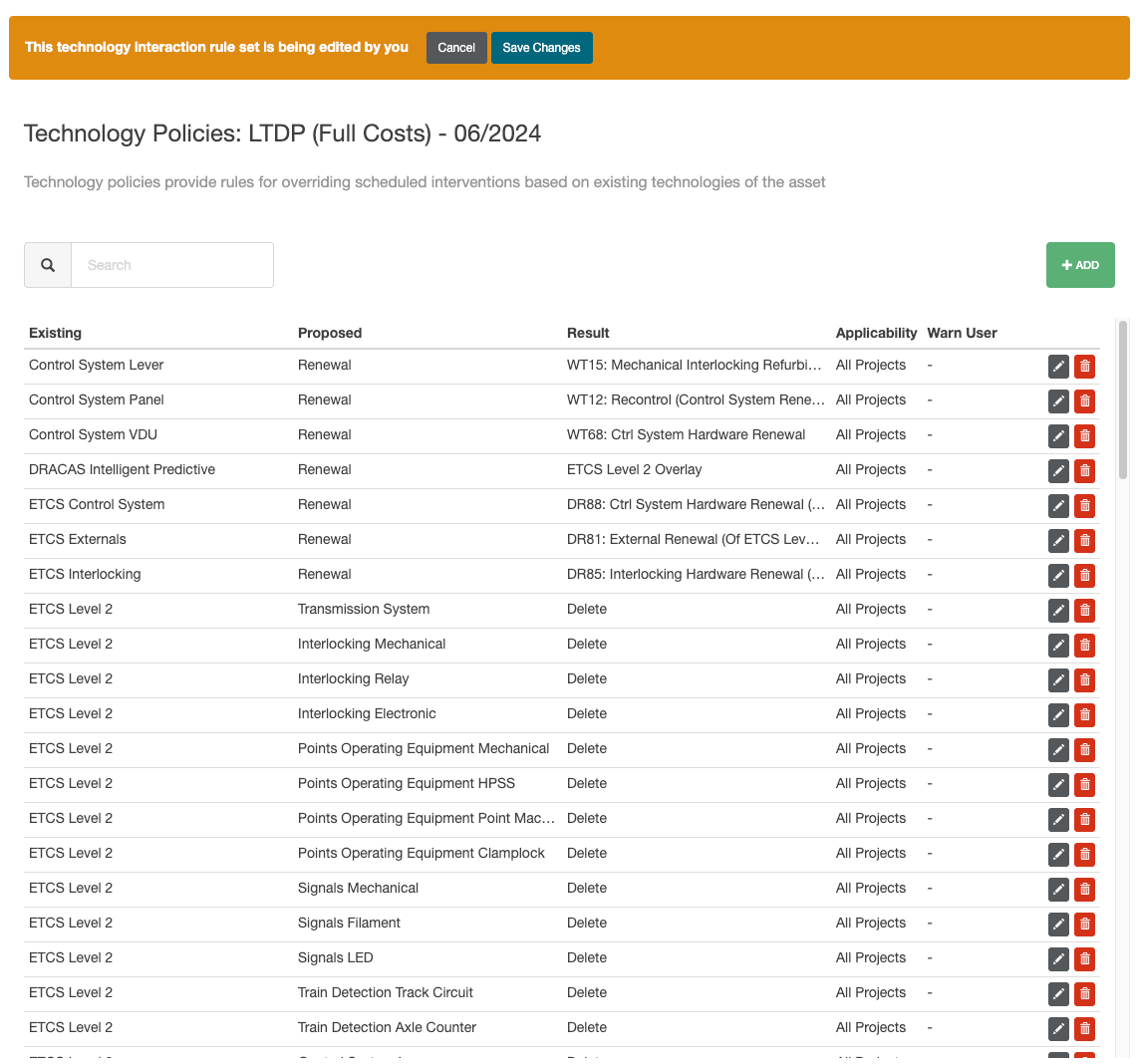The image size is (1136, 1064).
Task: Focus the Search input field
Action: [x=172, y=265]
